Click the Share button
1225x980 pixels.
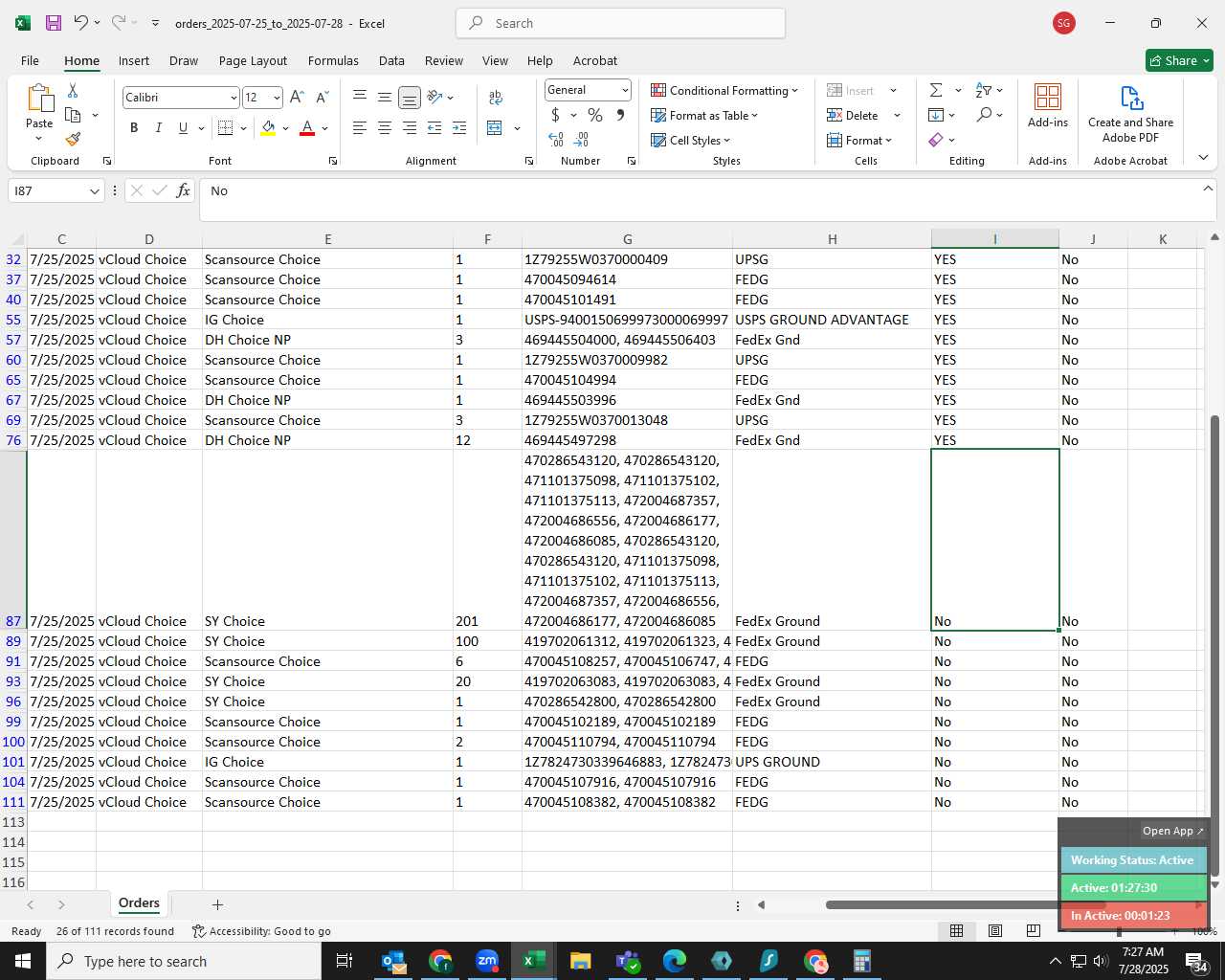click(x=1179, y=60)
